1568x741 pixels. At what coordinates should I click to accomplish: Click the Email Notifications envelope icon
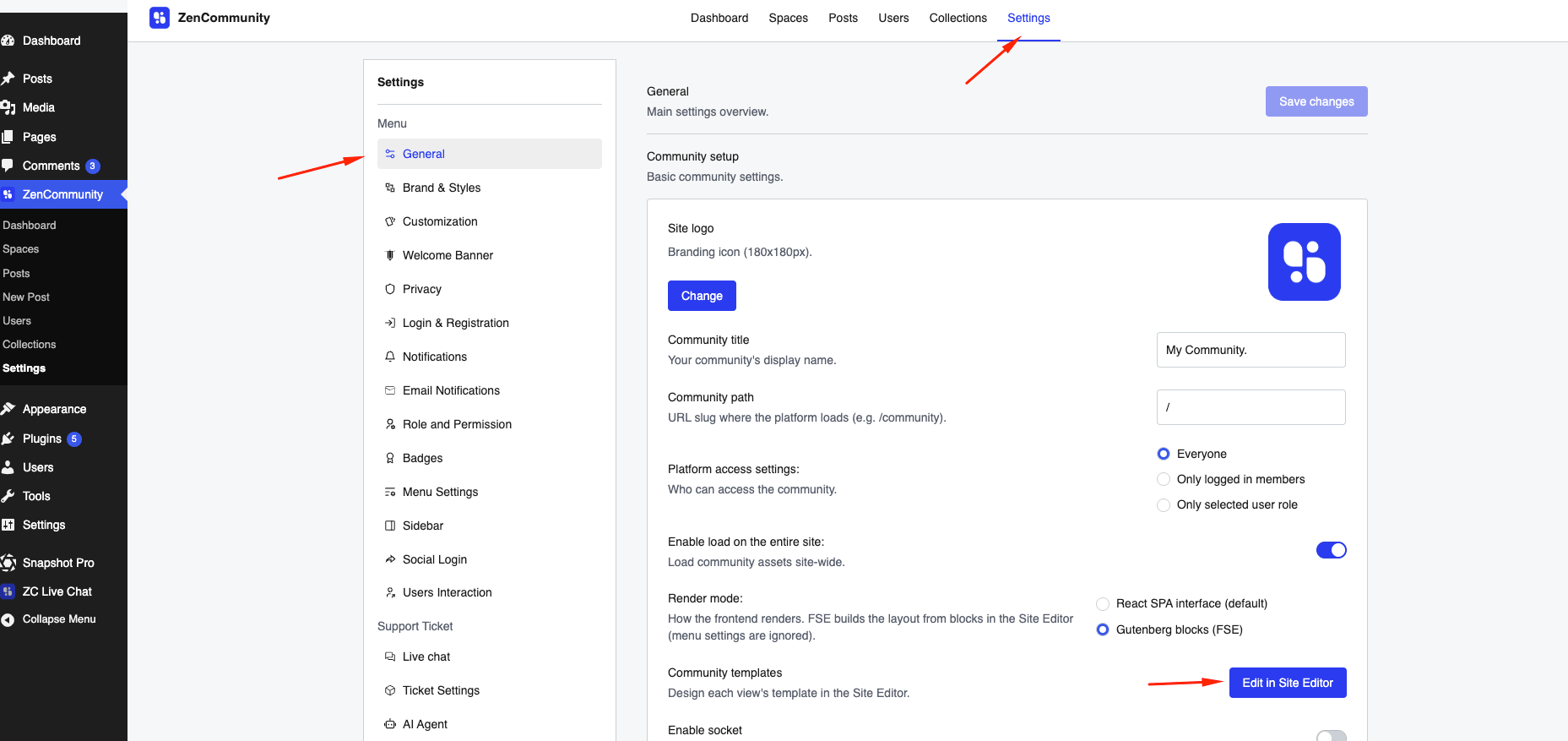click(390, 390)
